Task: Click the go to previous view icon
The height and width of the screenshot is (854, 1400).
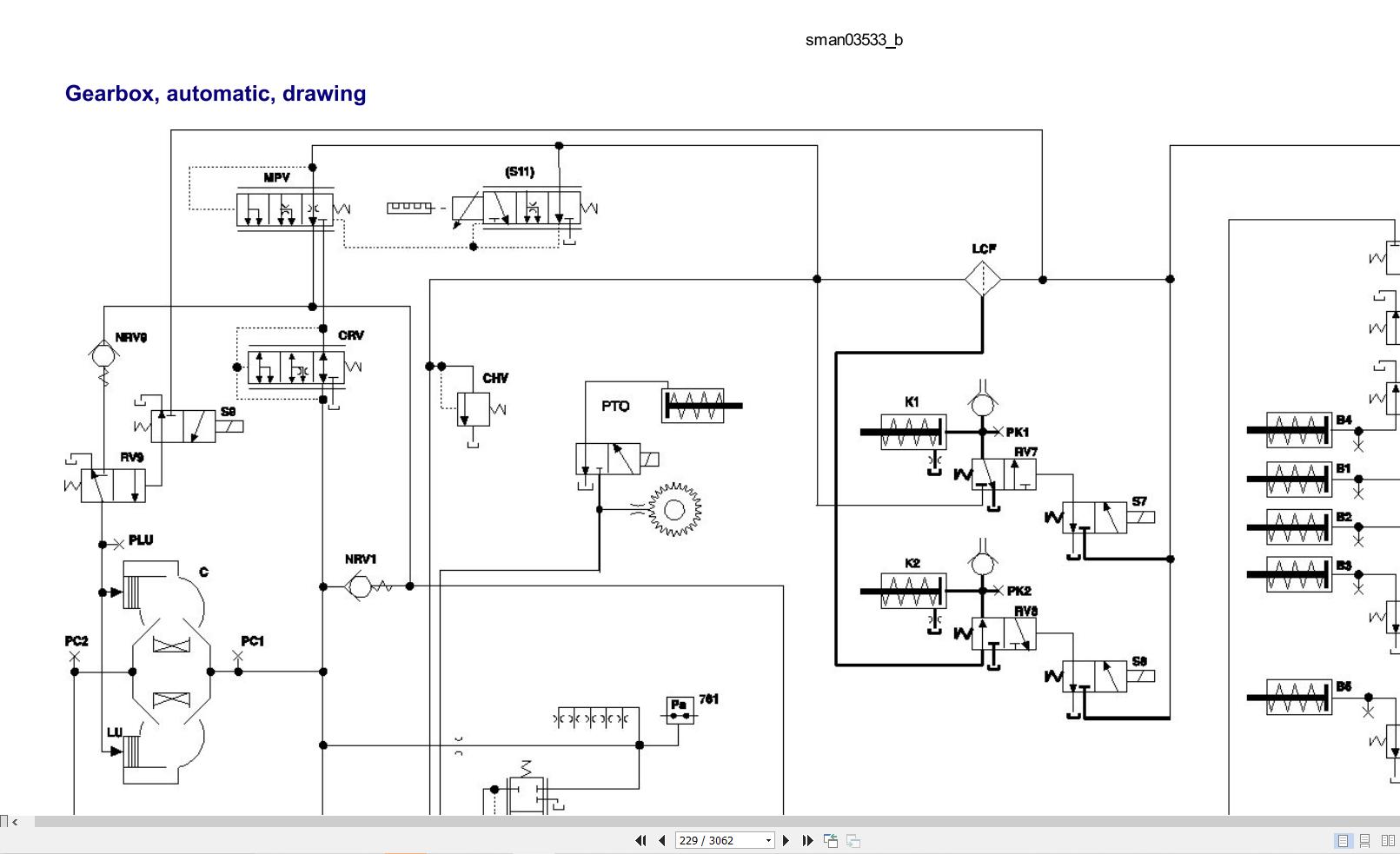Action: click(831, 840)
